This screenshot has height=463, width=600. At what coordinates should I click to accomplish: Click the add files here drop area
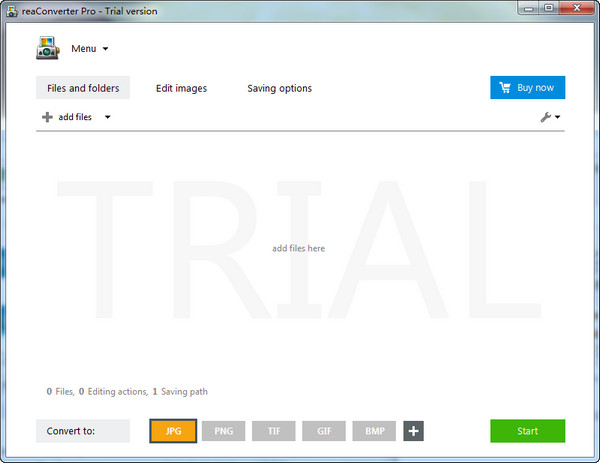tap(298, 248)
